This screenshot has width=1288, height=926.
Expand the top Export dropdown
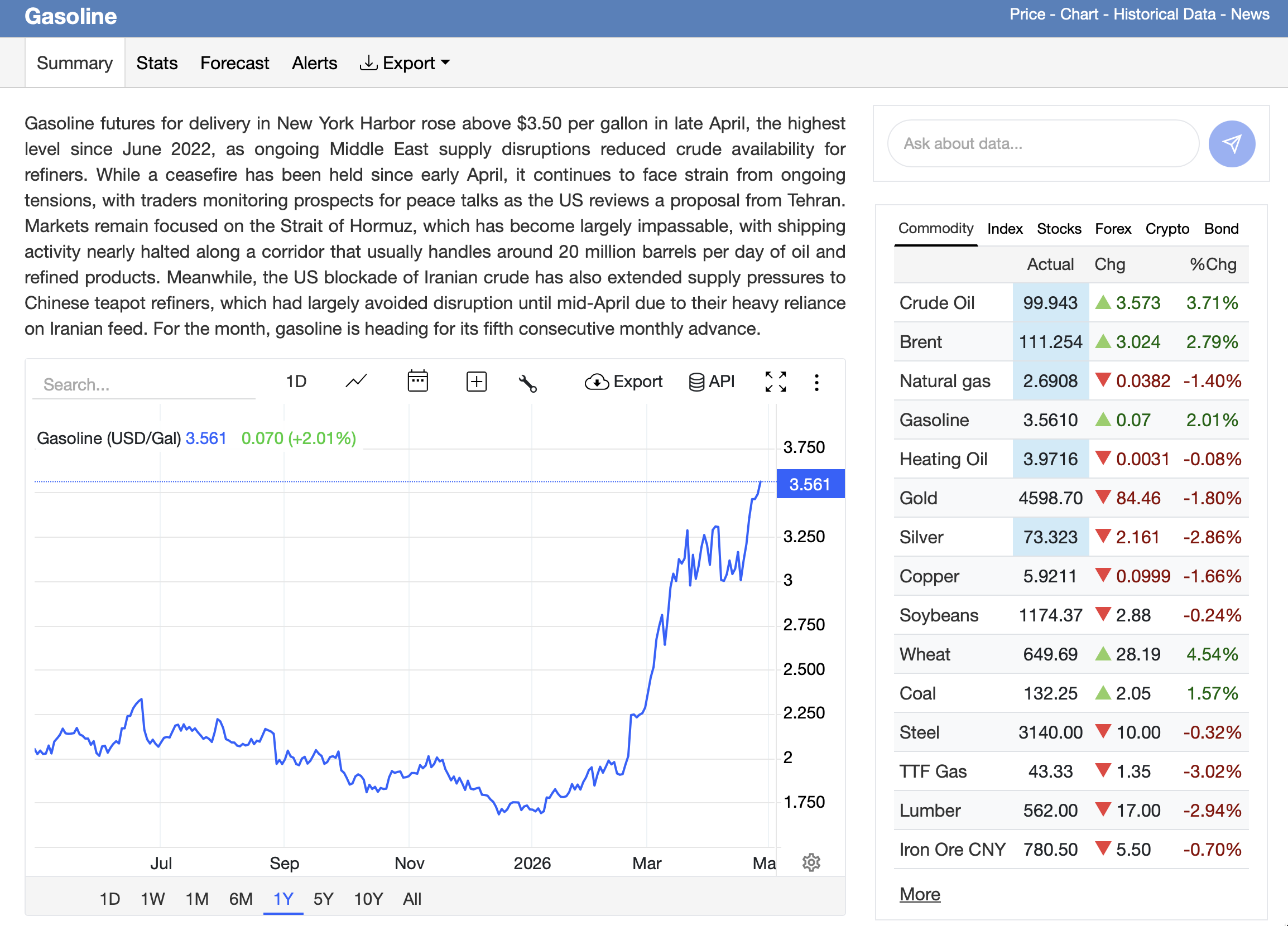pos(405,63)
